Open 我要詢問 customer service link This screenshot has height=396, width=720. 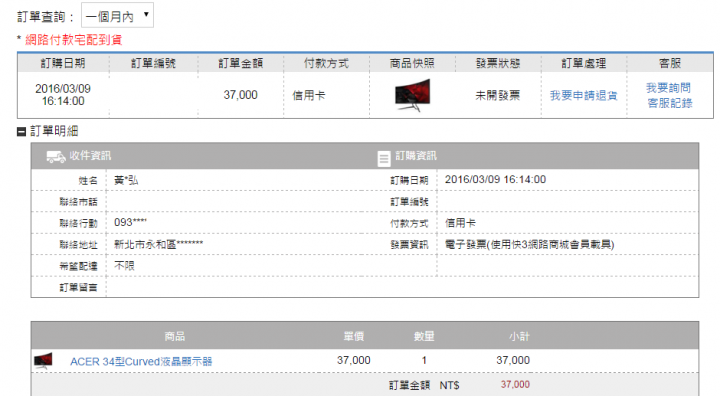tap(668, 88)
